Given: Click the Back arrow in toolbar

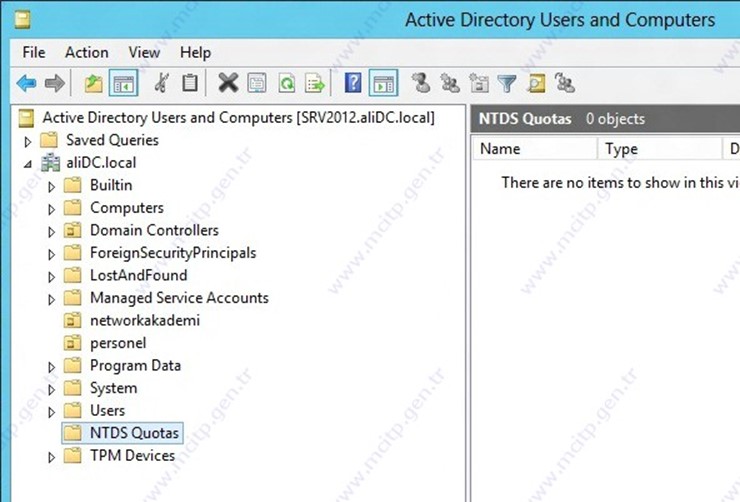Looking at the screenshot, I should (27, 84).
